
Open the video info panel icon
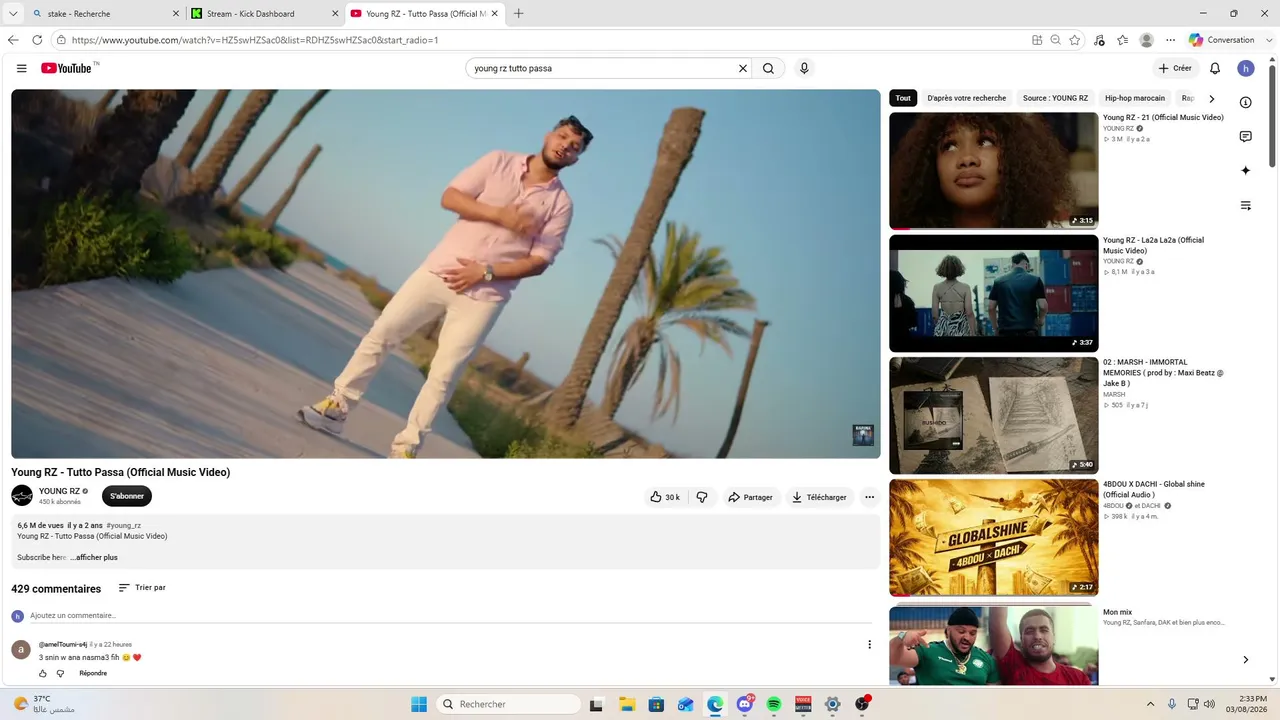(1245, 102)
